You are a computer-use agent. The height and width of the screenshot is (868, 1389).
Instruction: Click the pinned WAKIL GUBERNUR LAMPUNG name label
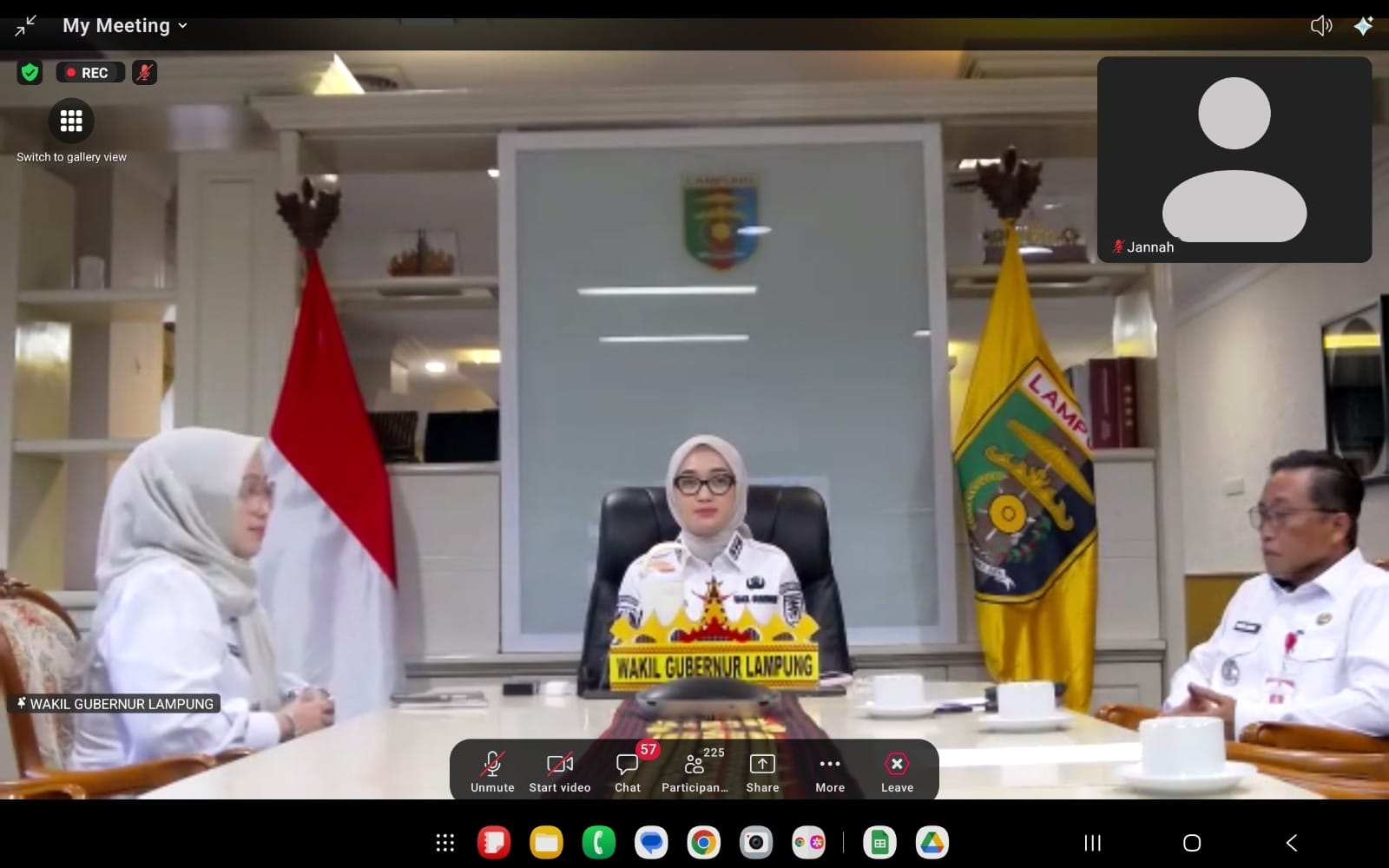[115, 704]
